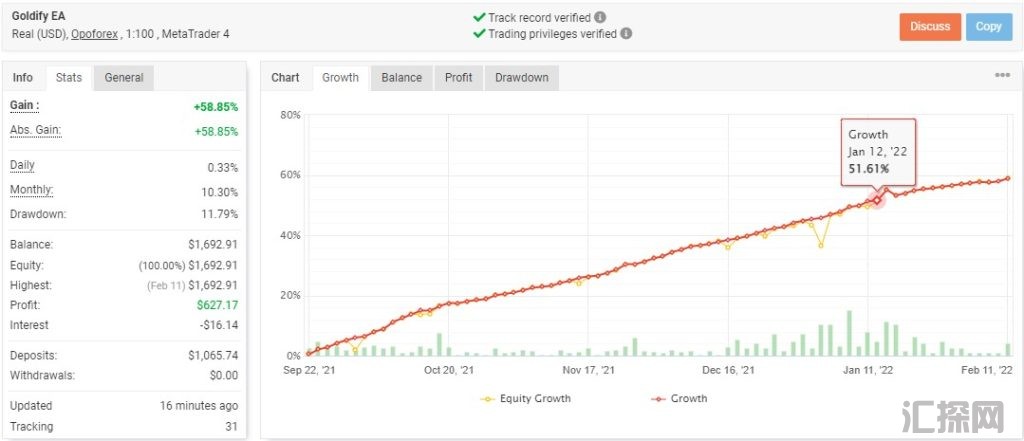The width and height of the screenshot is (1024, 441).
Task: Click info icon beside Track record verified
Action: [x=600, y=18]
